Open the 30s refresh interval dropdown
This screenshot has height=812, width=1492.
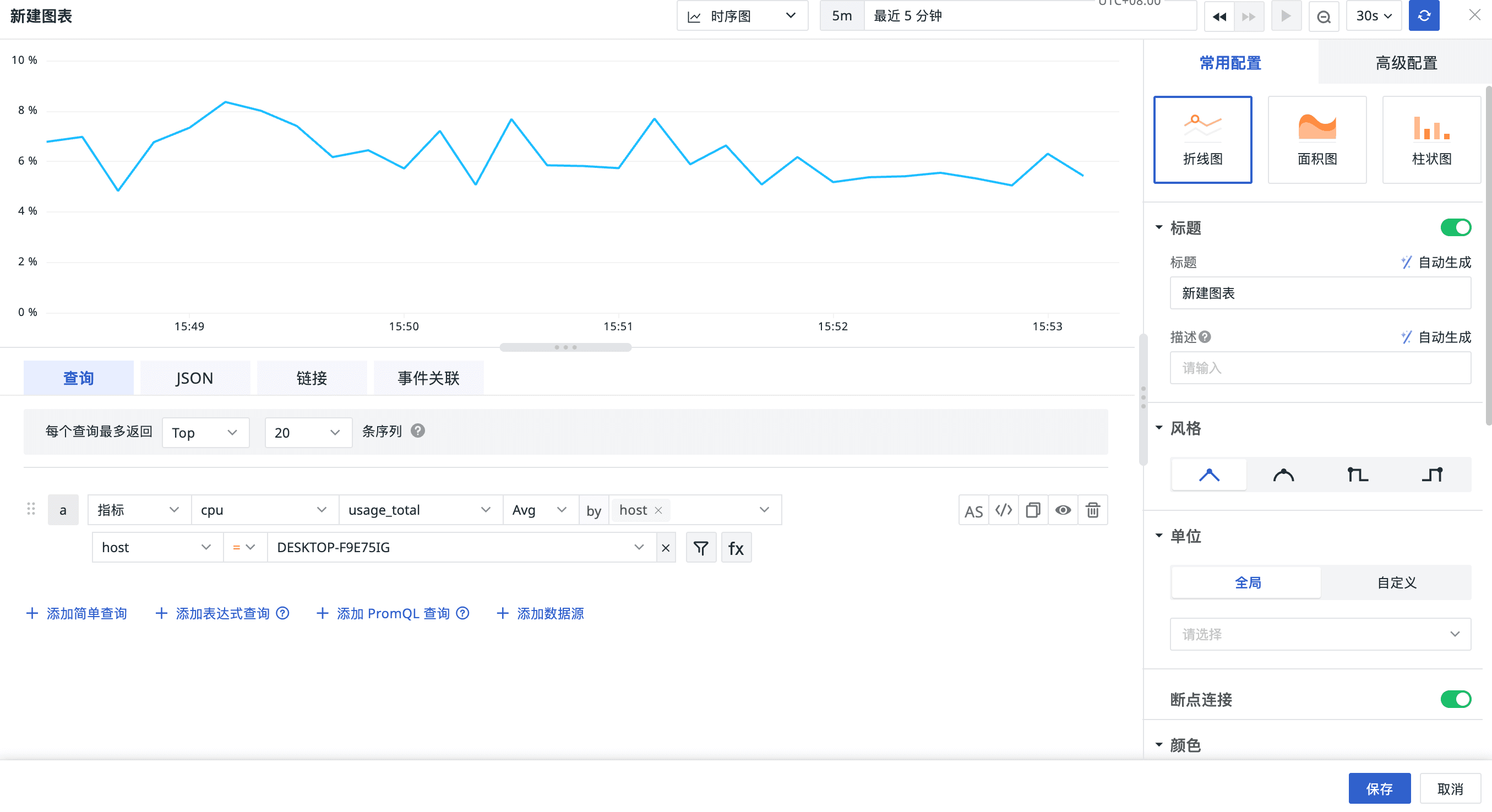tap(1373, 16)
